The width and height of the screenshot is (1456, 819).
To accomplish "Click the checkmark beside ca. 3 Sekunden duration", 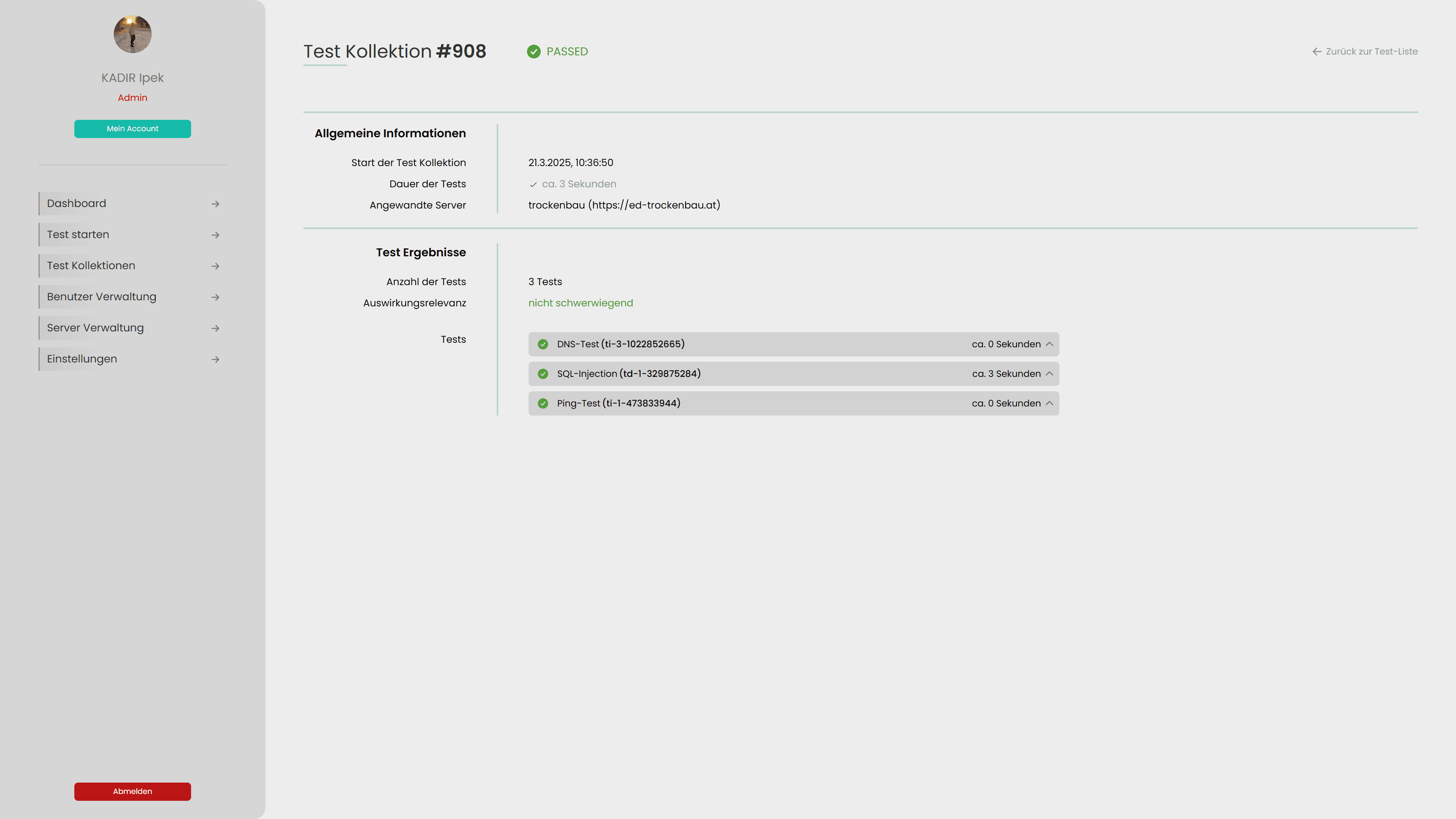I will click(533, 184).
